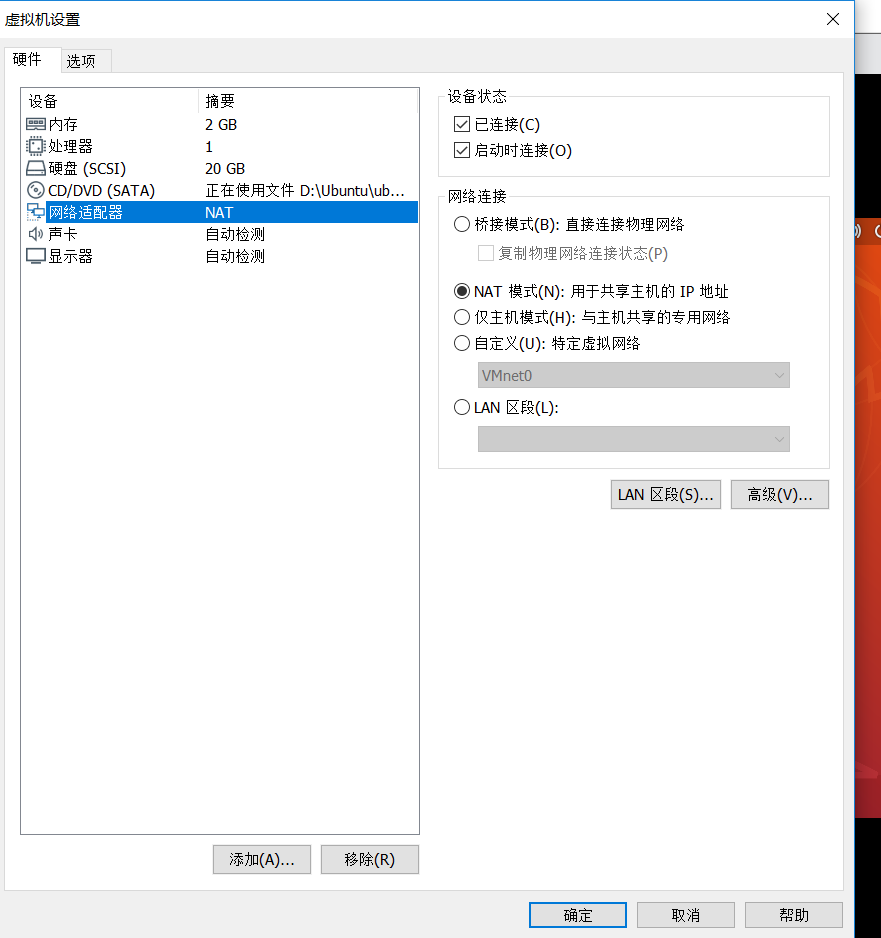Click the 正在使用文件 D:\Ubuntu summary
The width and height of the screenshot is (881, 938).
[x=305, y=190]
